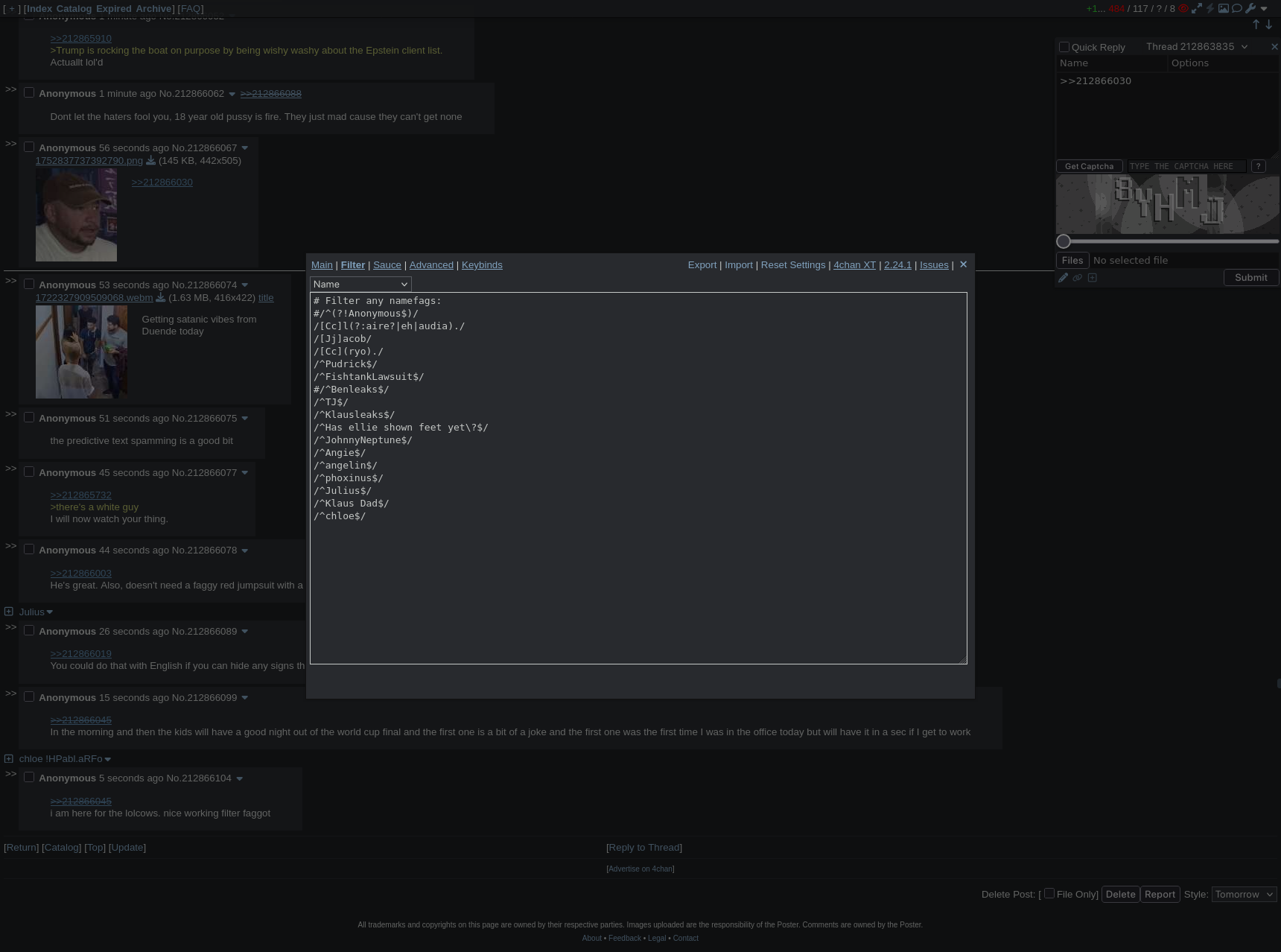
Task: Tick the File Only checkbox
Action: coord(1049,893)
